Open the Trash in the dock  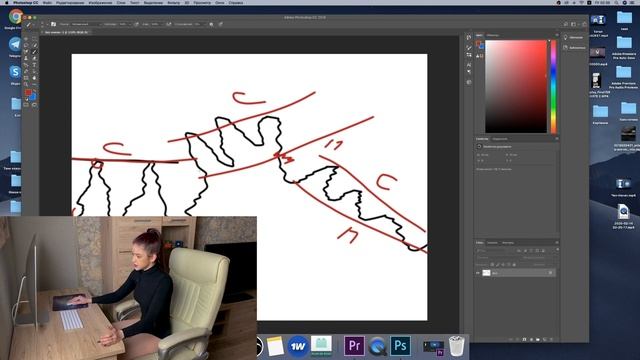[456, 346]
